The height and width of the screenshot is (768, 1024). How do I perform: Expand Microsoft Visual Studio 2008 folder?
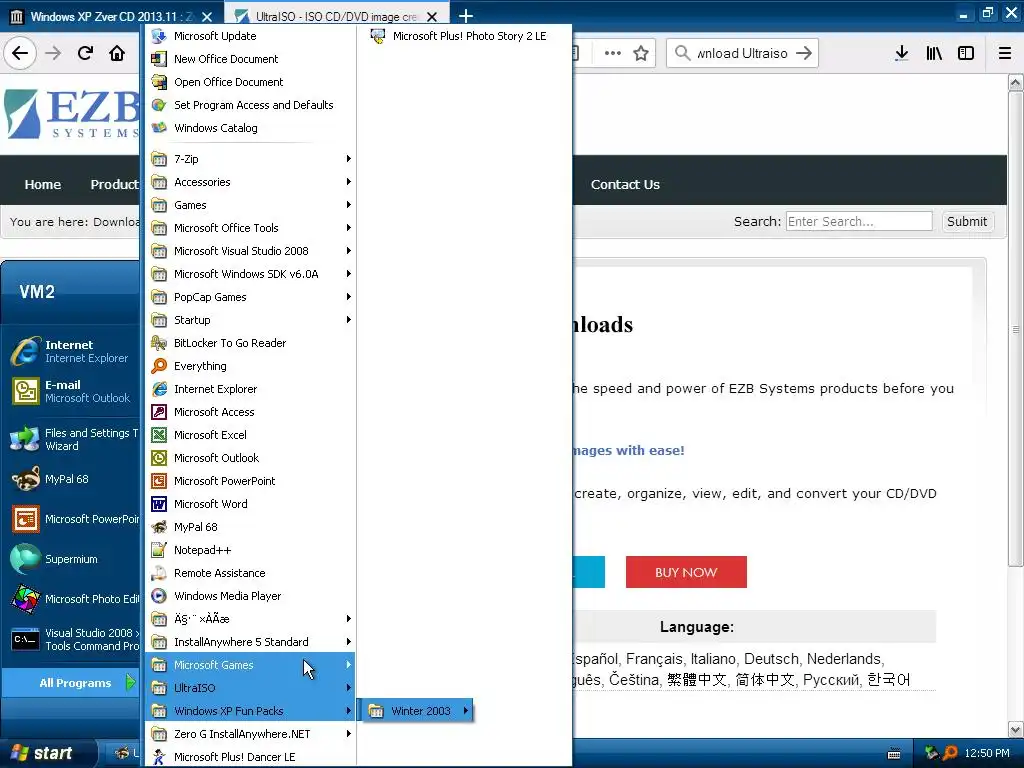pyautogui.click(x=250, y=251)
